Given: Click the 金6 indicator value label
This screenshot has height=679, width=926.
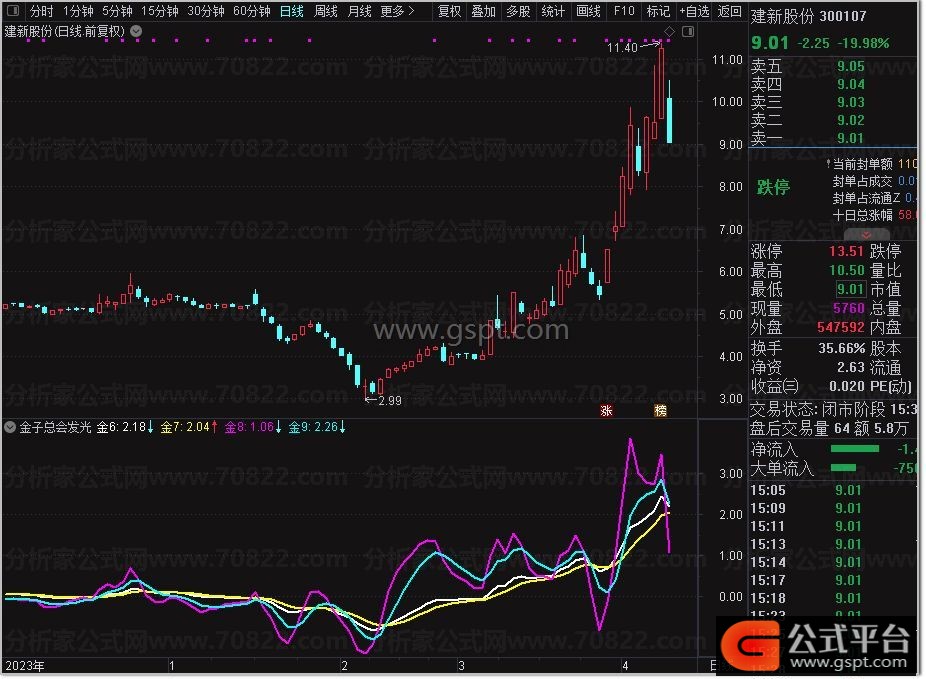Looking at the screenshot, I should 125,427.
